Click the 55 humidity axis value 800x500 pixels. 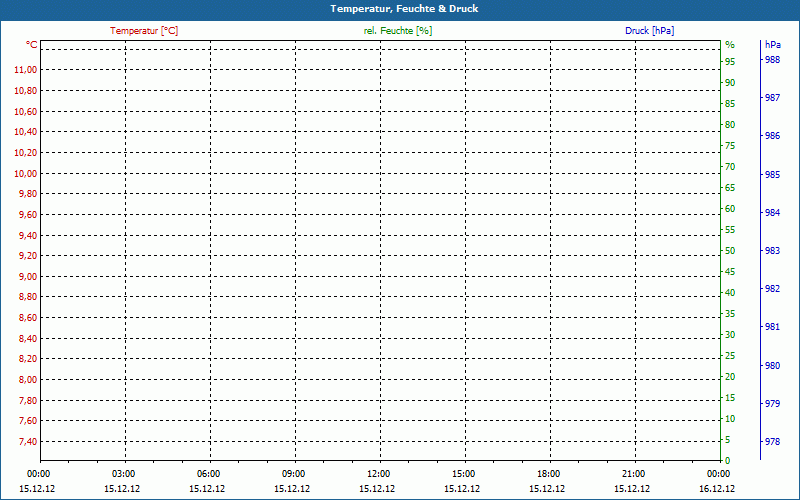[x=730, y=230]
